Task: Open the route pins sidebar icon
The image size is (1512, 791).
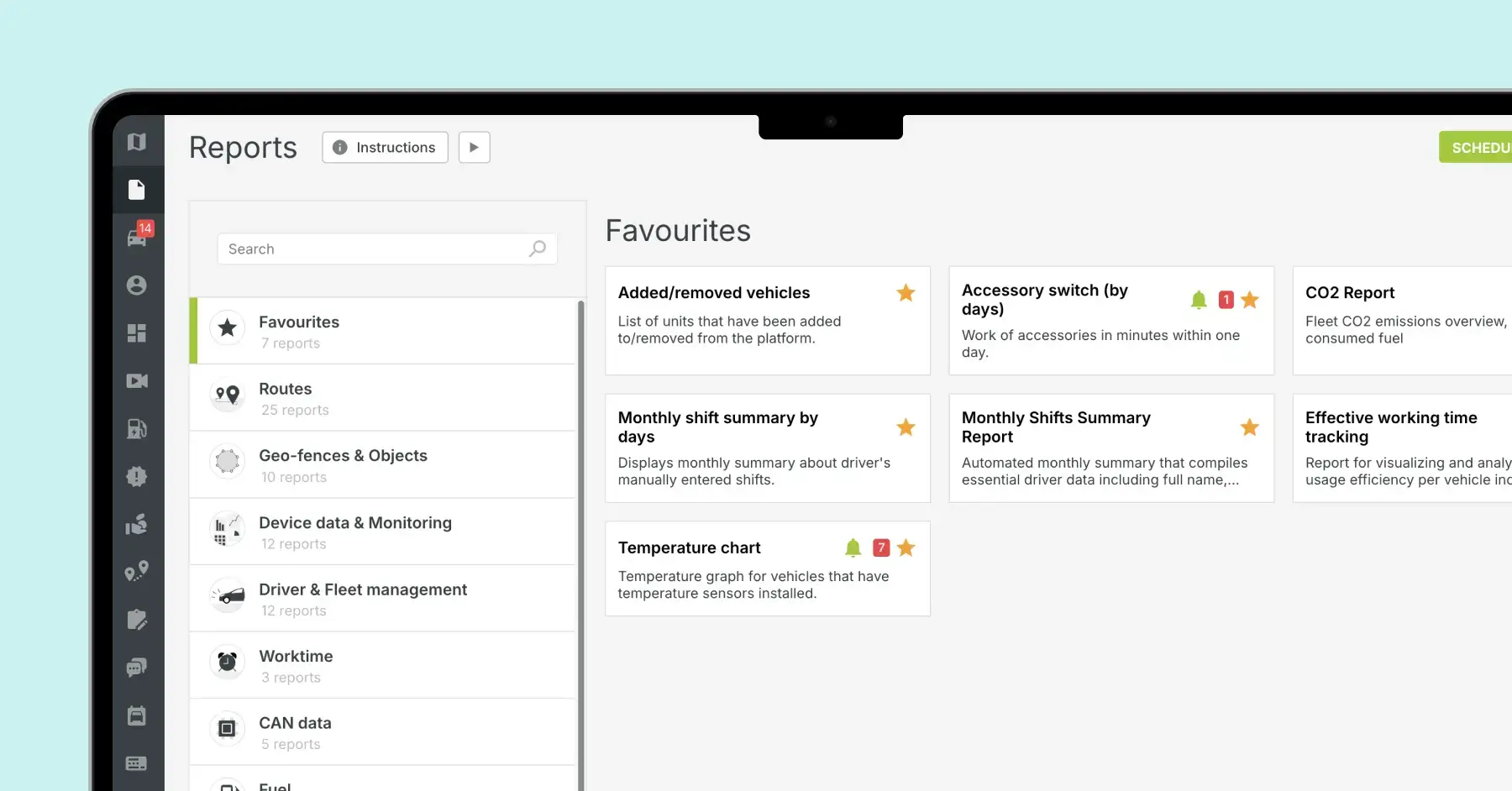Action: pyautogui.click(x=137, y=572)
